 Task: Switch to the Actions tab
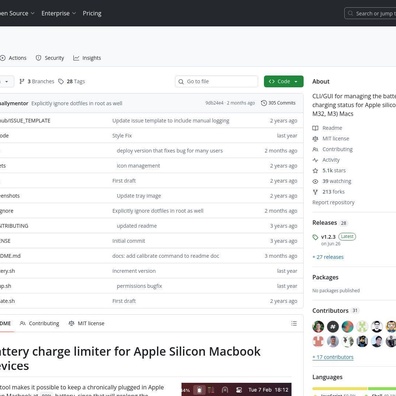[x=13, y=58]
